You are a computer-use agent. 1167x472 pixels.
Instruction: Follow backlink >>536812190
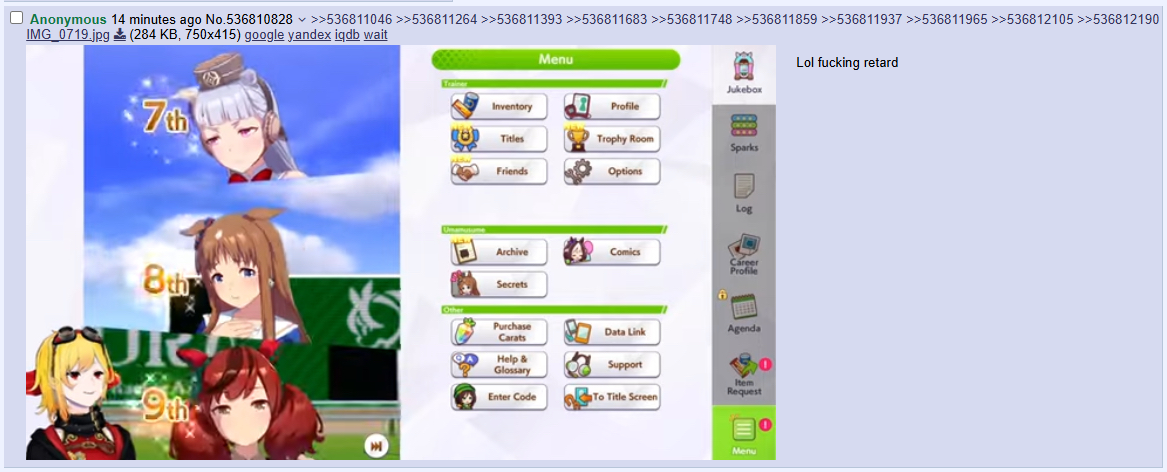pyautogui.click(x=1117, y=19)
